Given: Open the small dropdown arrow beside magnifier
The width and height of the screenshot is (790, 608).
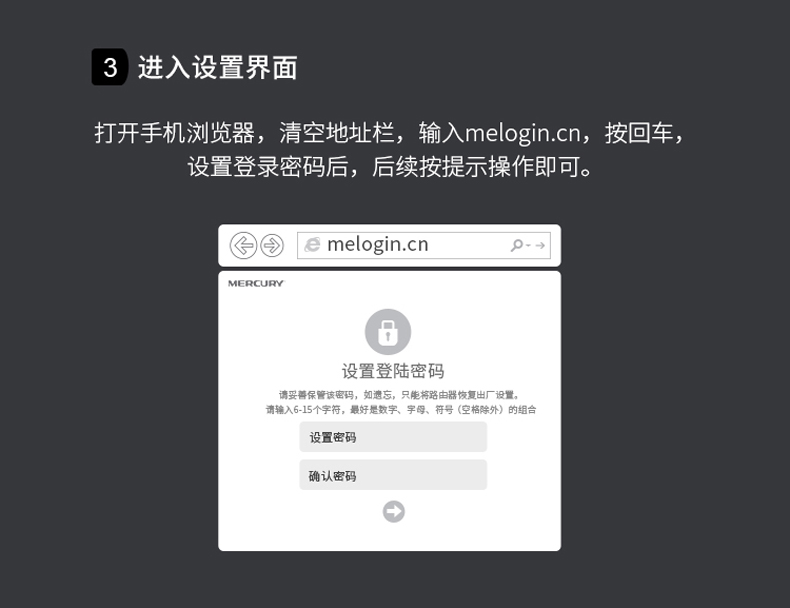Looking at the screenshot, I should (x=528, y=245).
